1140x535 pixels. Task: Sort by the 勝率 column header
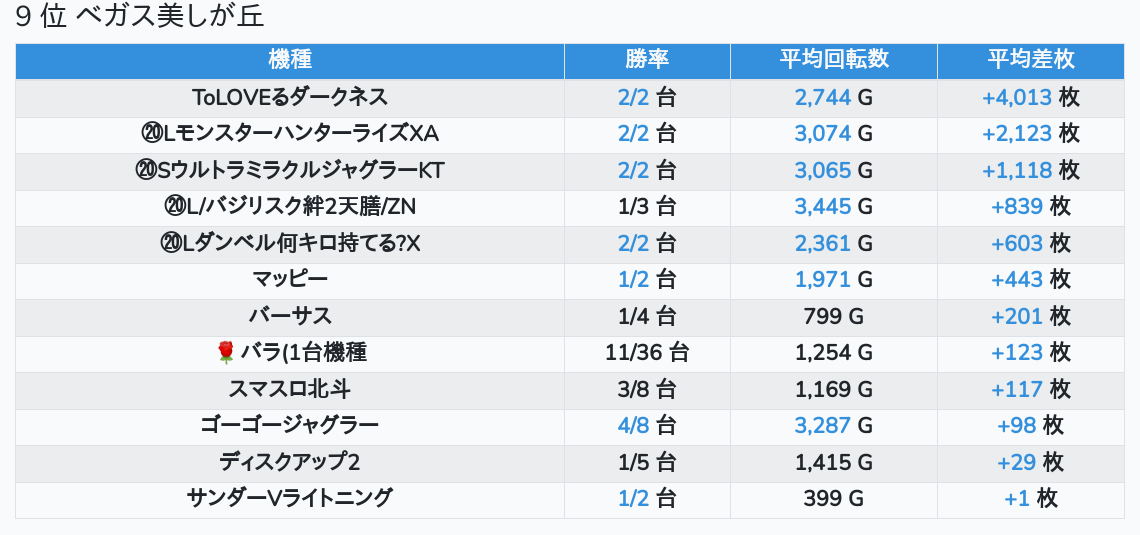click(x=647, y=60)
